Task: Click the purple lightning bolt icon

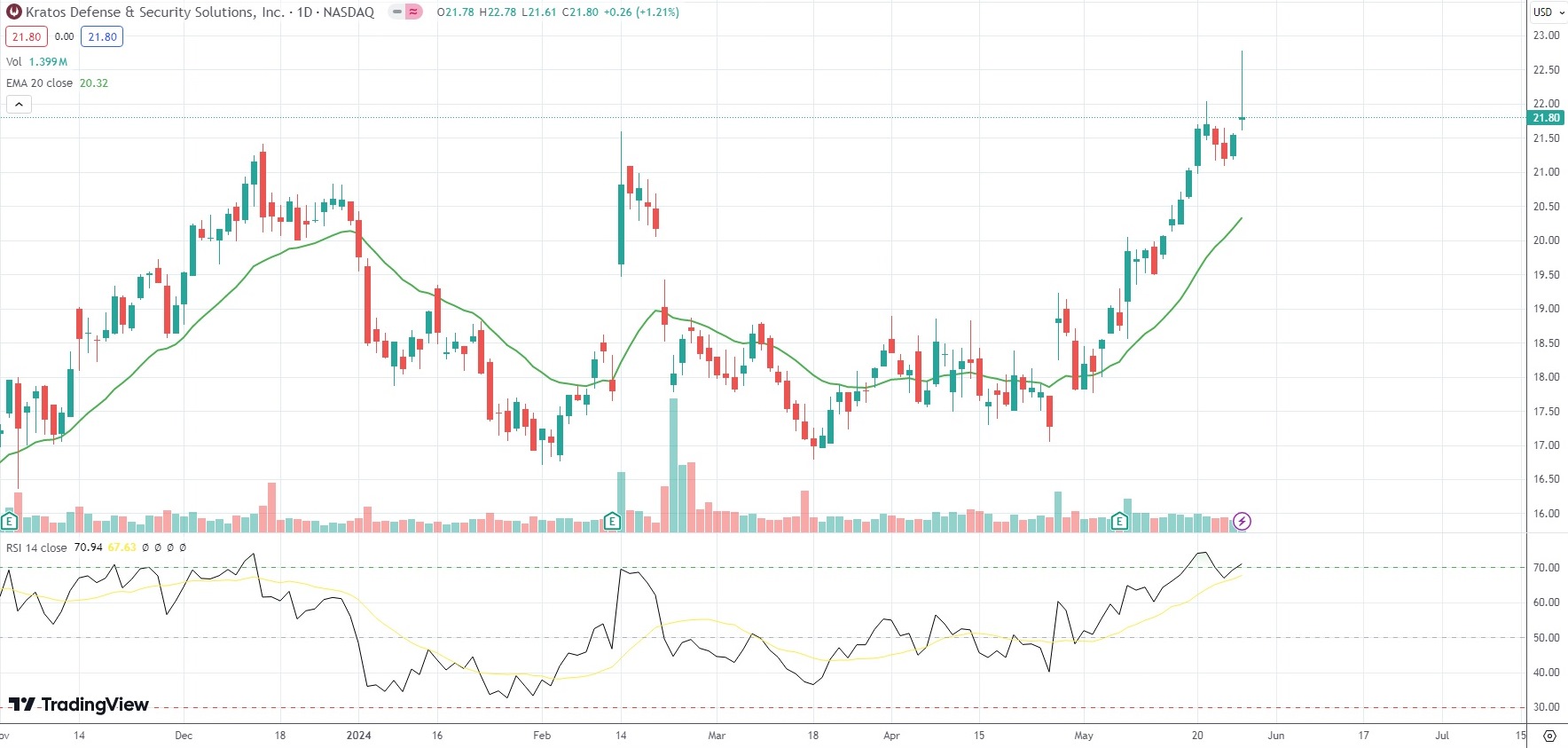Action: click(1243, 521)
